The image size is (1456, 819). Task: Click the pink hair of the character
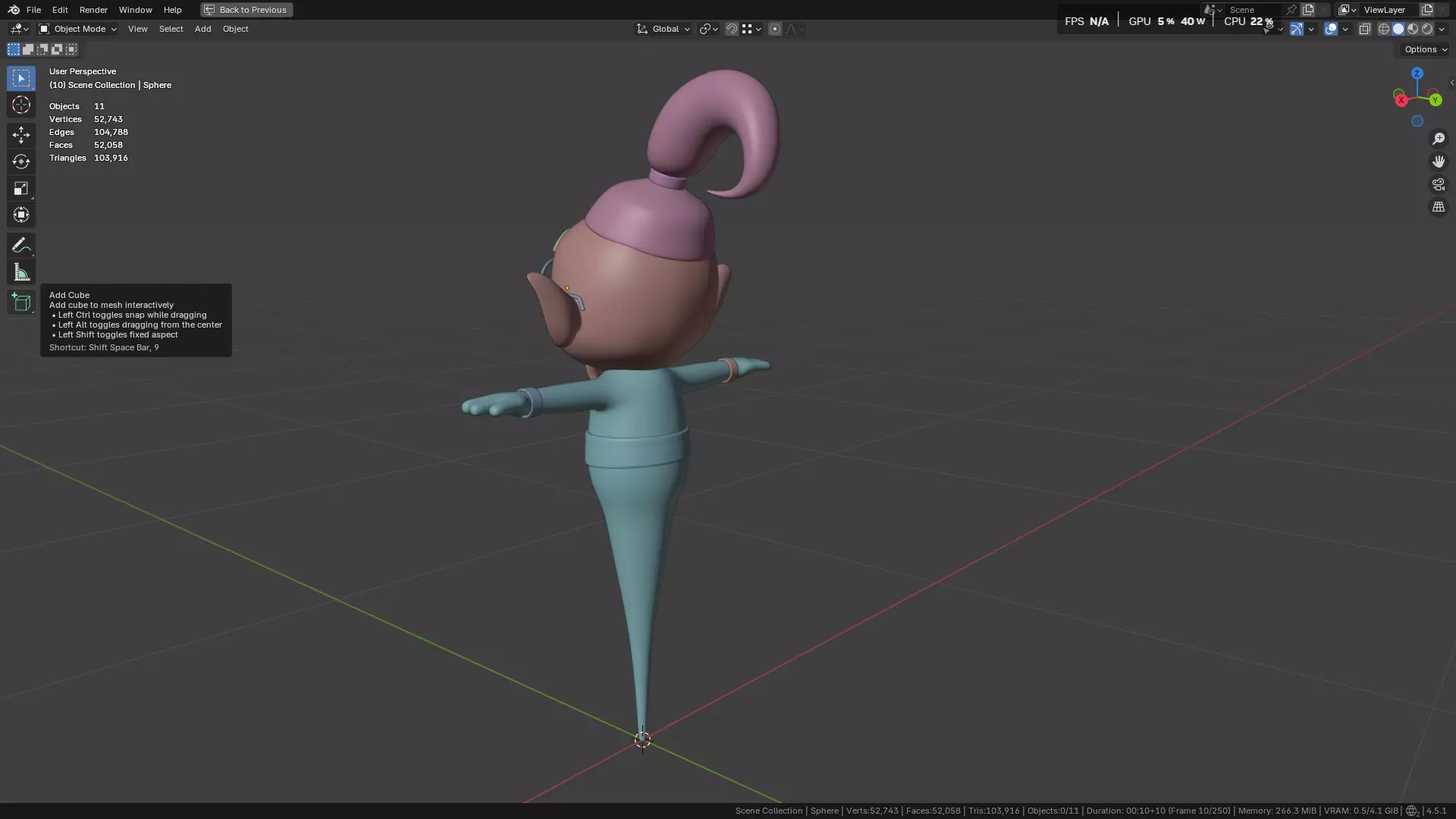(x=652, y=220)
